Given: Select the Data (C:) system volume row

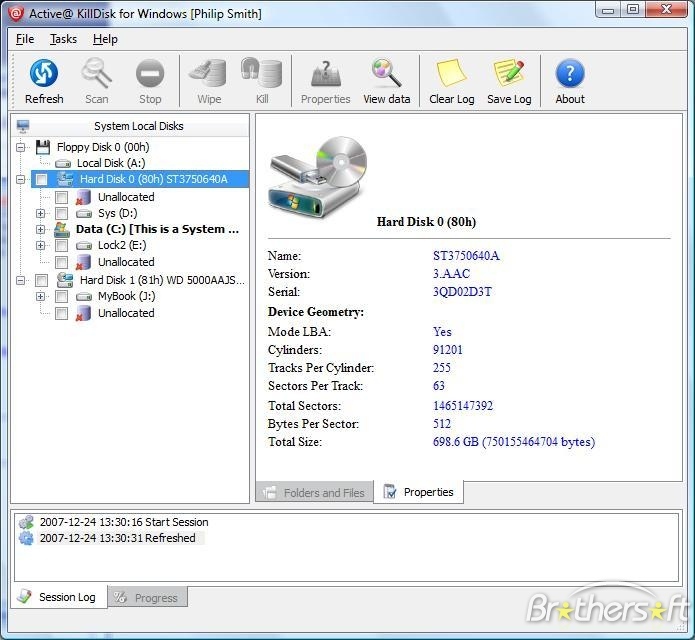Looking at the screenshot, I should [157, 229].
